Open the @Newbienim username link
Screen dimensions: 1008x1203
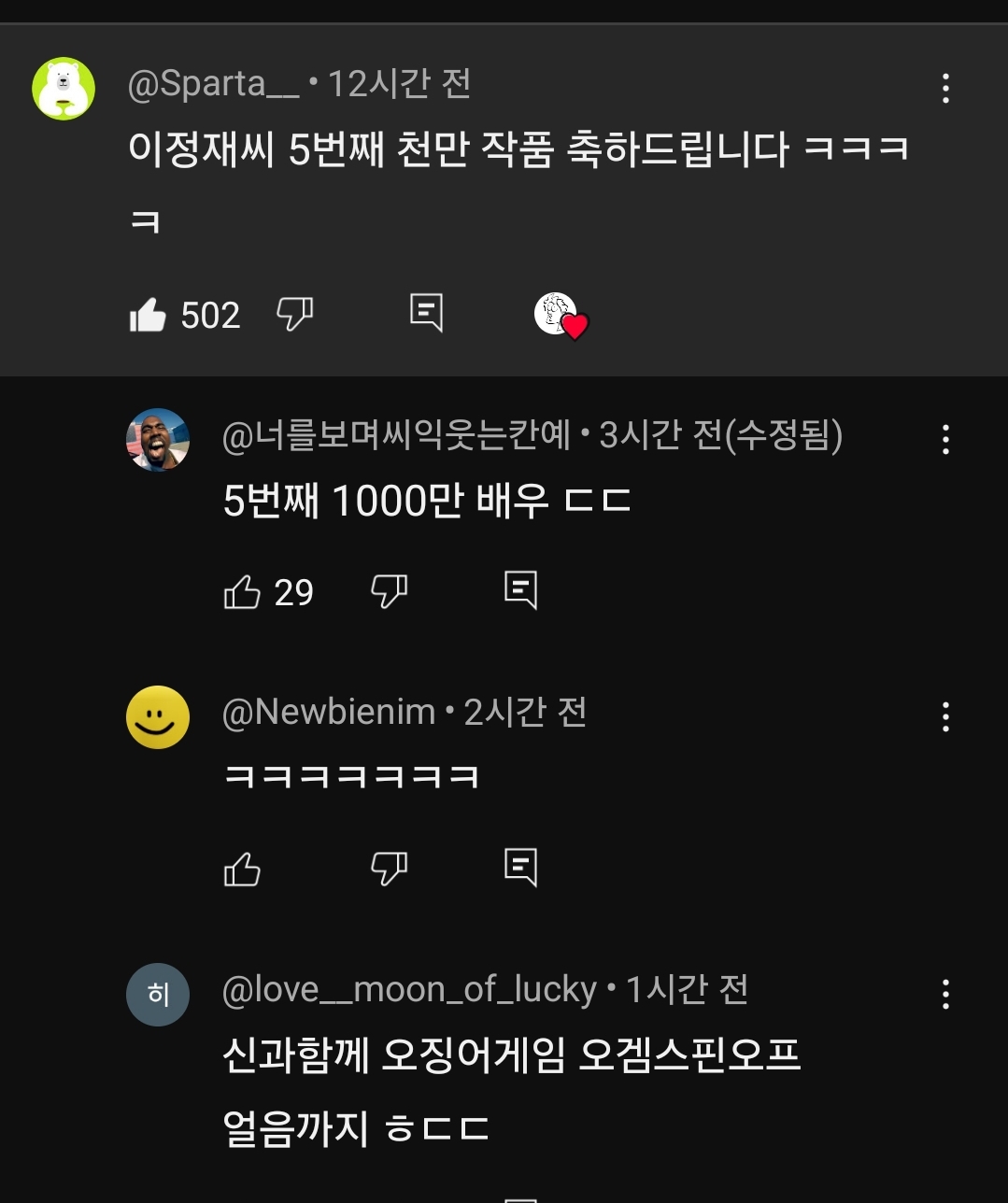pos(329,712)
